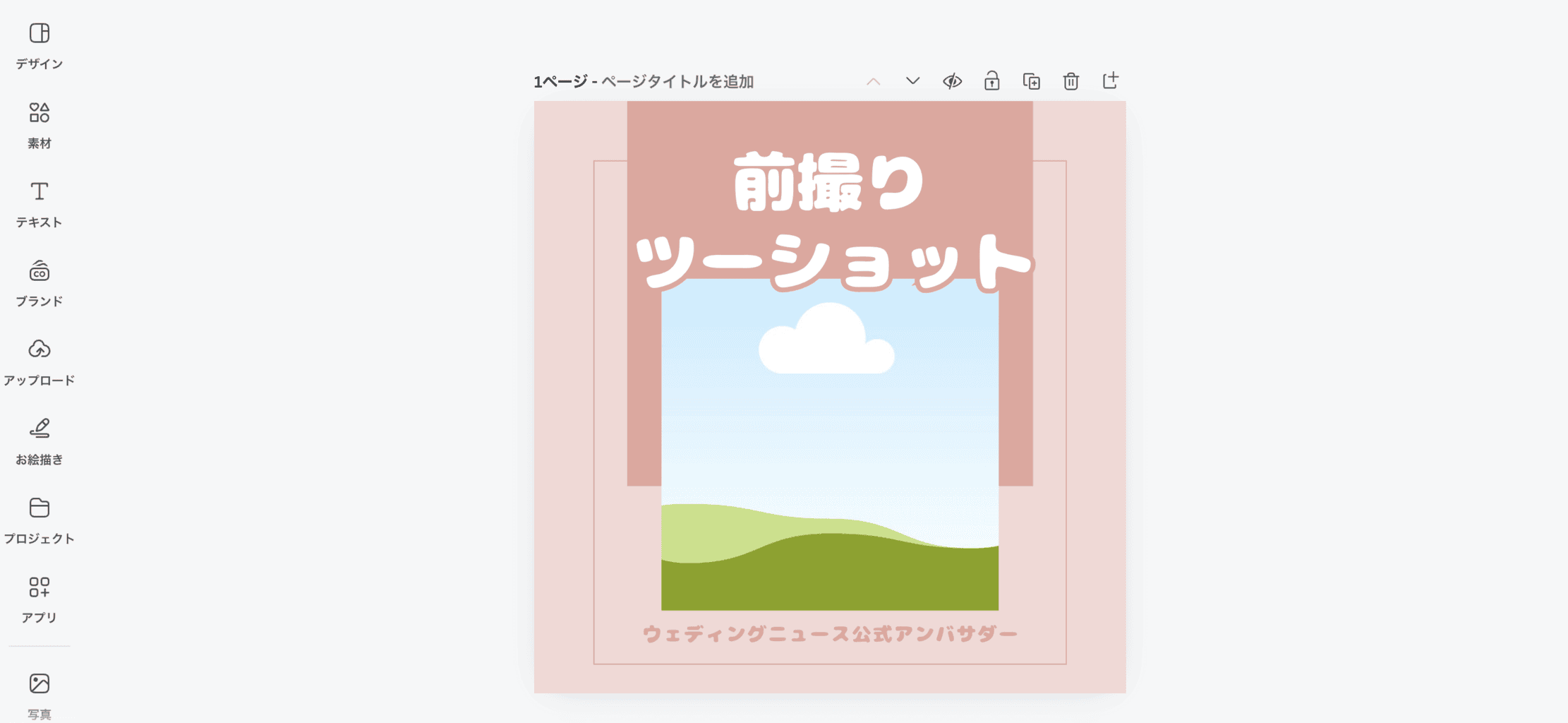
Task: Edit the ページタイトルを追加 title field
Action: [x=677, y=82]
